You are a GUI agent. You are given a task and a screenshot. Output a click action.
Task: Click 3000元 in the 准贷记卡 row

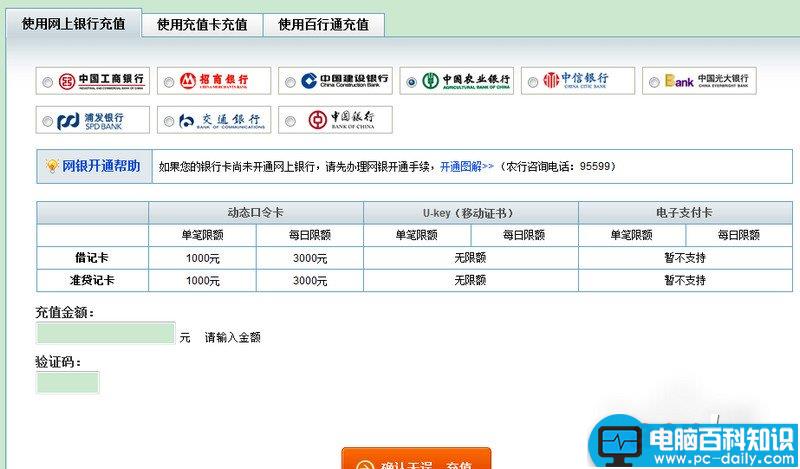(310, 281)
